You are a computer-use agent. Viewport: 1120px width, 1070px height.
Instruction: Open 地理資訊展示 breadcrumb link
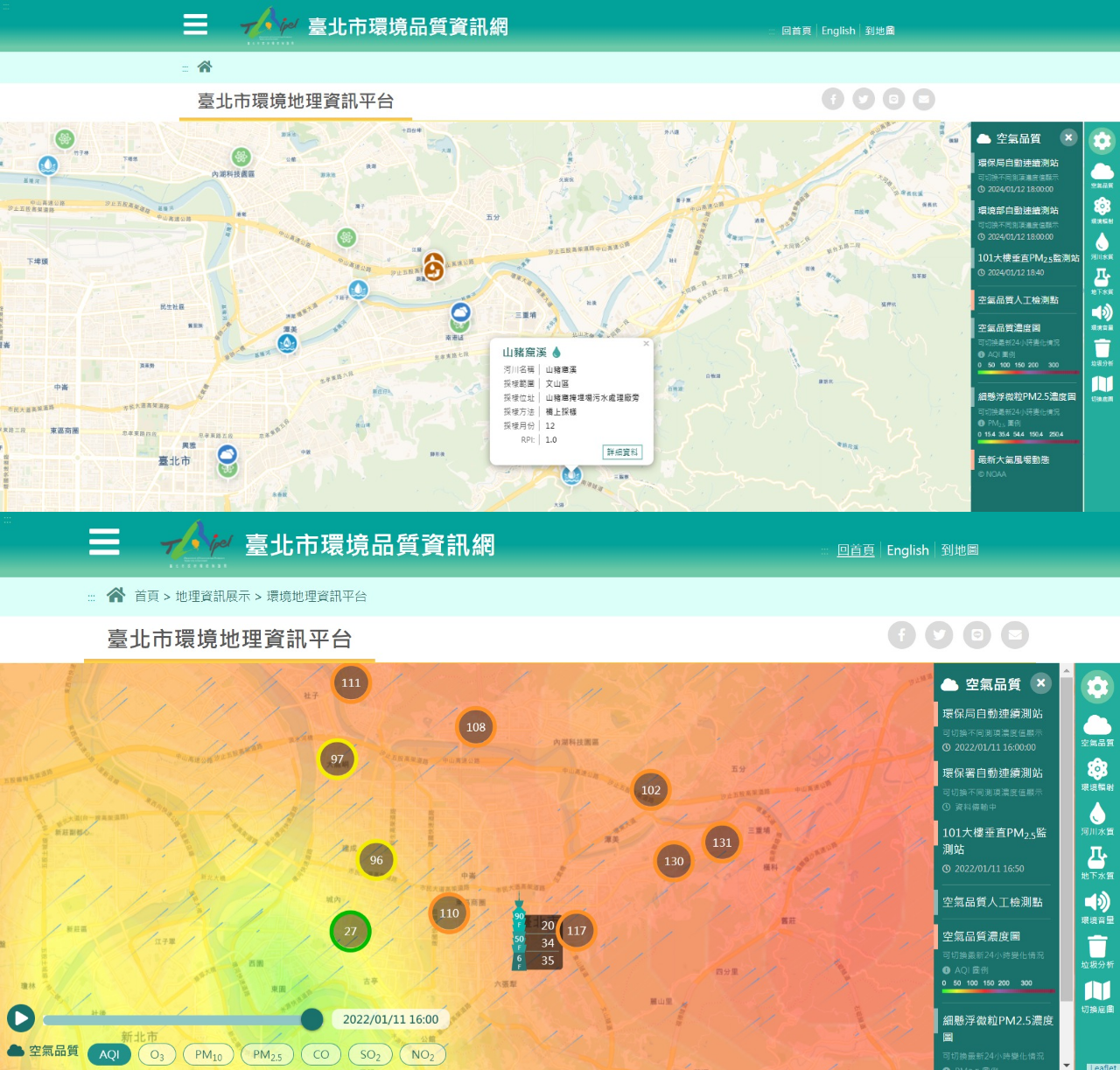(x=213, y=596)
